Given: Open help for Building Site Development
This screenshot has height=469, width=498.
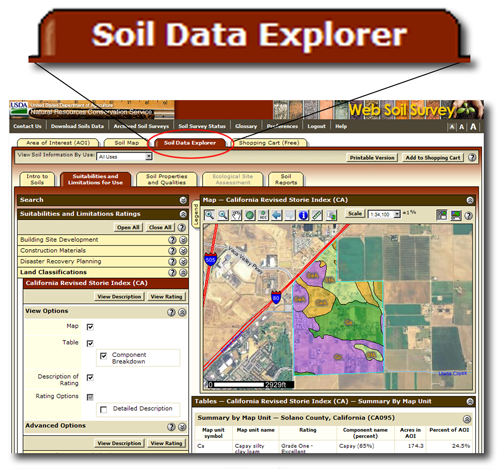Looking at the screenshot, I should click(172, 240).
